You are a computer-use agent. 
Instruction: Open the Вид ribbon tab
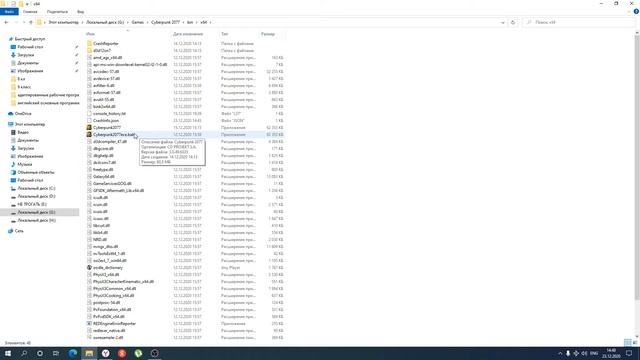(x=80, y=12)
